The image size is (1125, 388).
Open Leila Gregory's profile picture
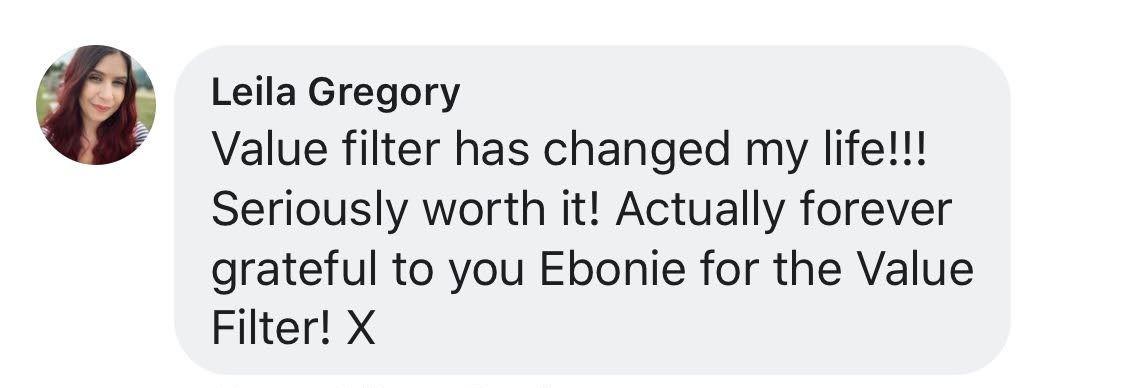tap(95, 105)
